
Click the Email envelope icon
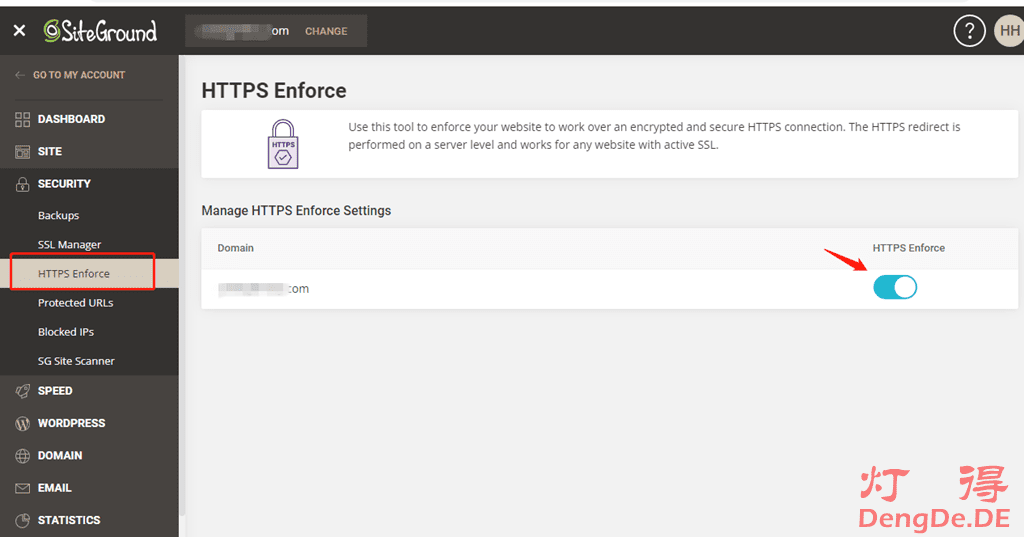pos(22,488)
